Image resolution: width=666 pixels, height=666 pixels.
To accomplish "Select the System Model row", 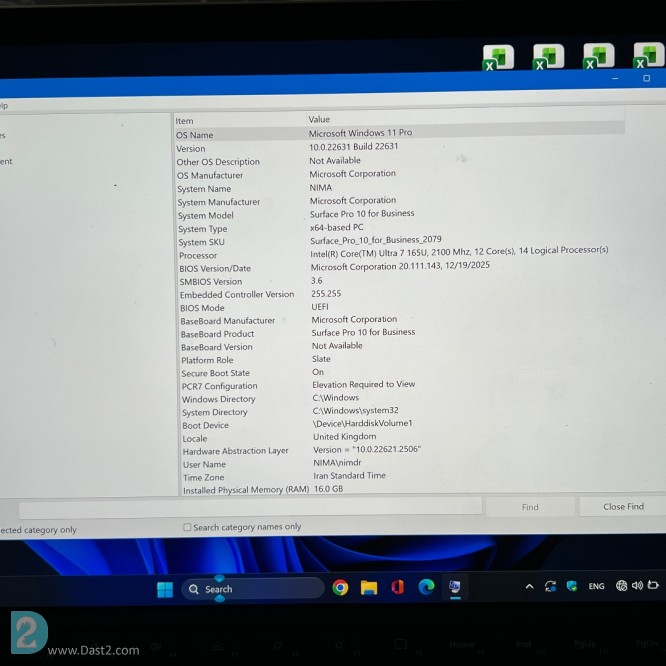I will pyautogui.click(x=399, y=214).
